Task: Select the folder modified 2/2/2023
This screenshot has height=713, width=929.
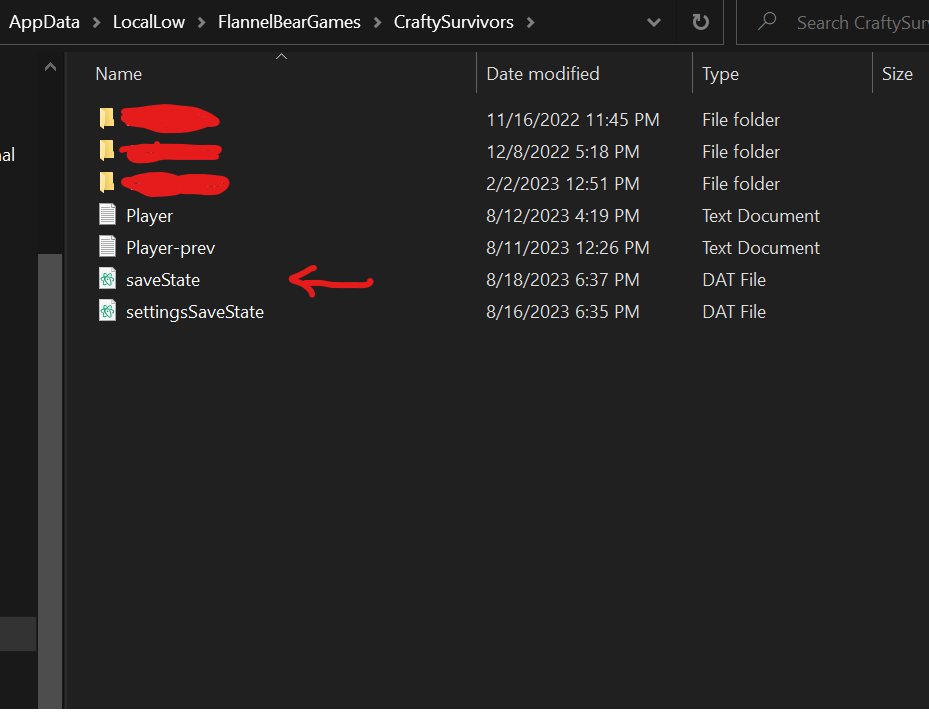Action: coord(107,183)
